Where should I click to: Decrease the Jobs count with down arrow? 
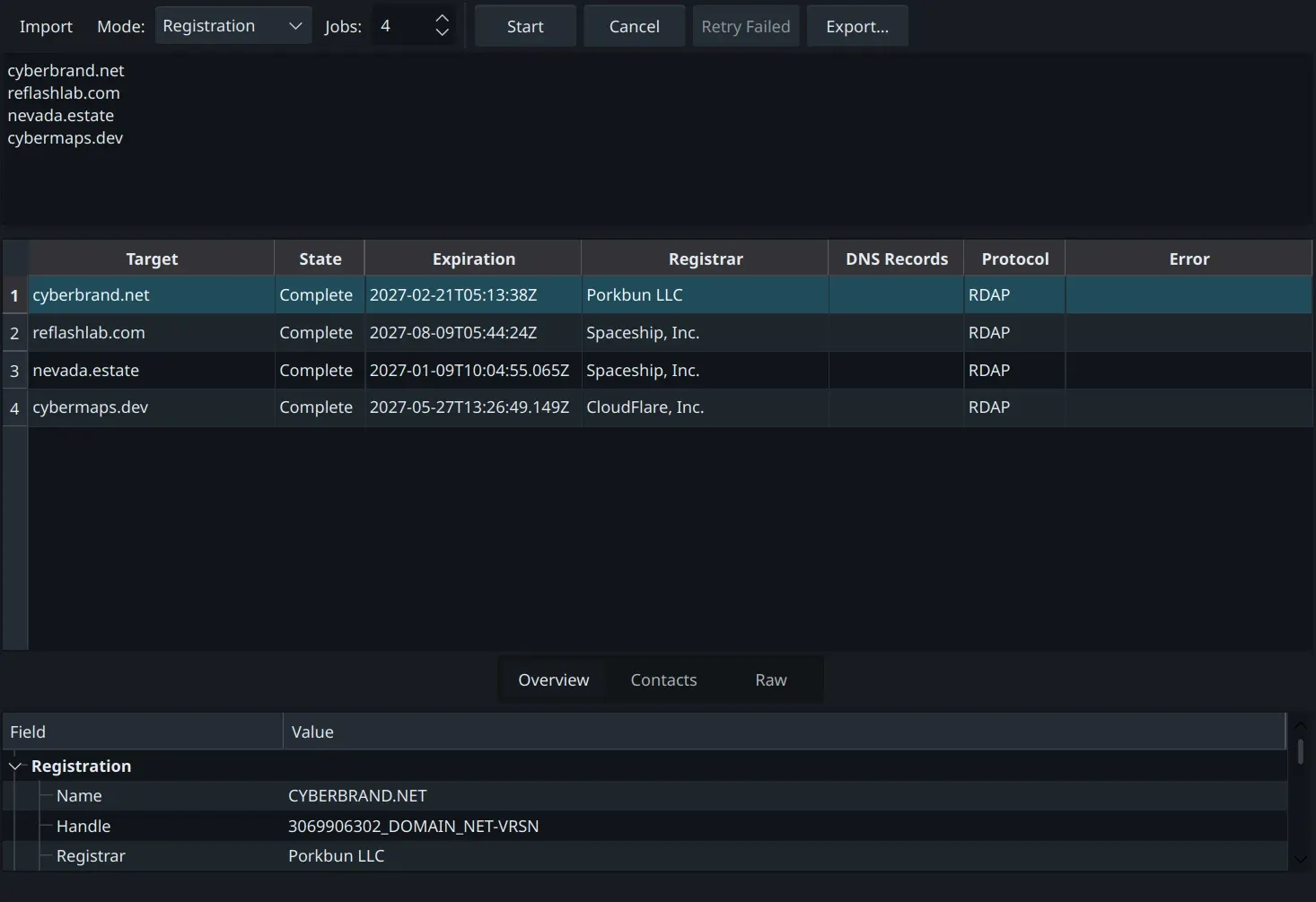point(442,33)
